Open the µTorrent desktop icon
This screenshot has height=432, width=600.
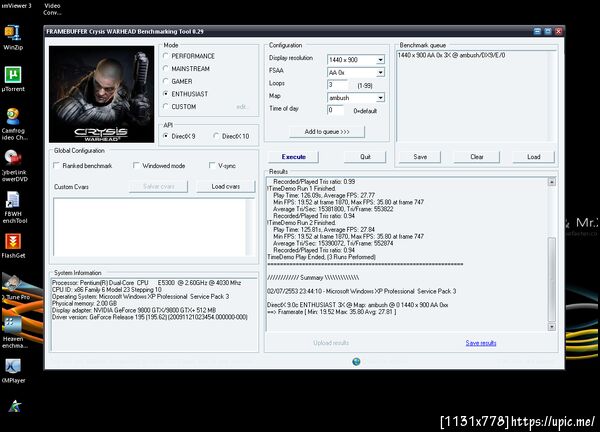13,79
